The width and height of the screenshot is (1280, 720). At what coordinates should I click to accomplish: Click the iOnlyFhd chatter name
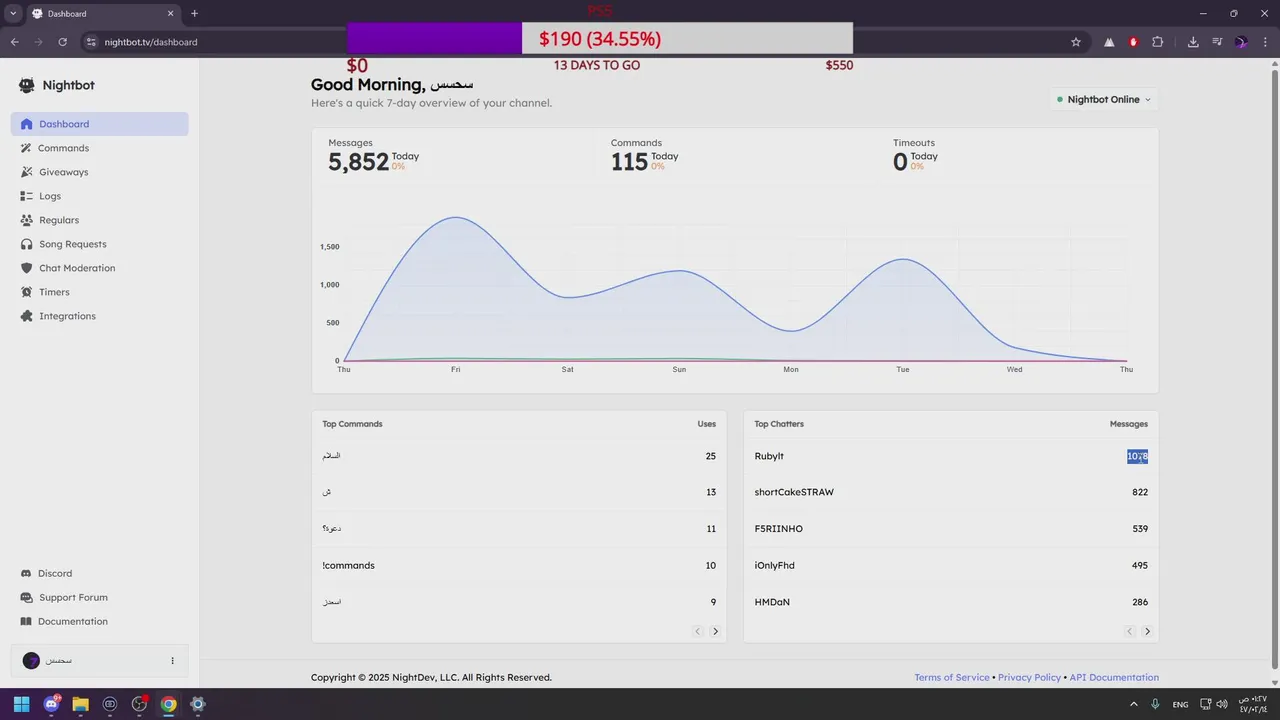pos(774,565)
